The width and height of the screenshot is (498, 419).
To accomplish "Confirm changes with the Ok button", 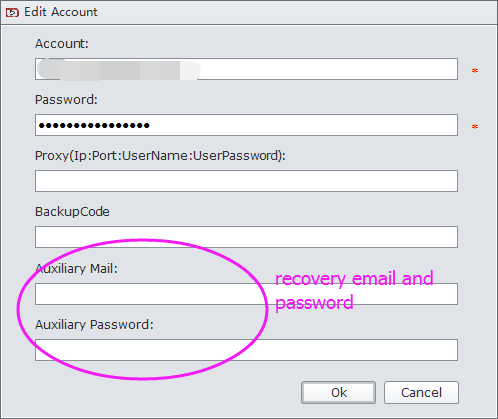I will pos(339,392).
